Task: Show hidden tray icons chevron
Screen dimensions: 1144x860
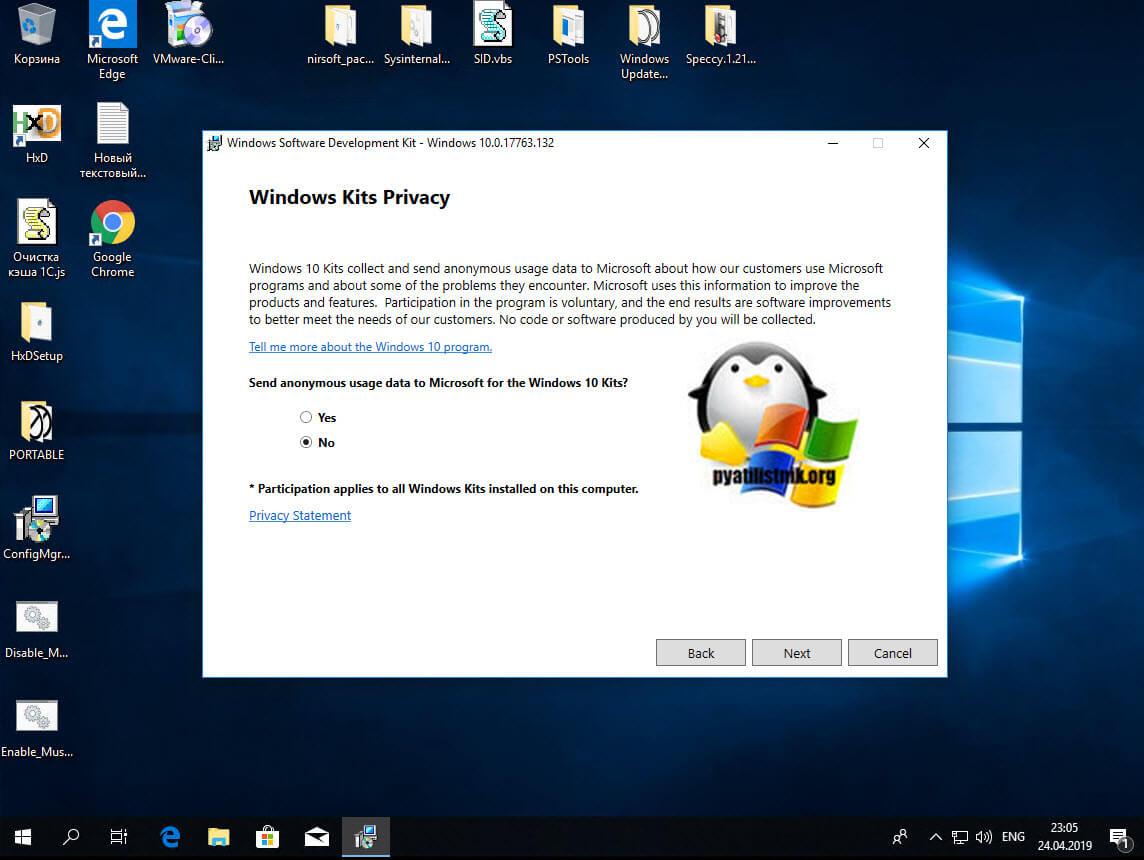Action: click(x=935, y=837)
